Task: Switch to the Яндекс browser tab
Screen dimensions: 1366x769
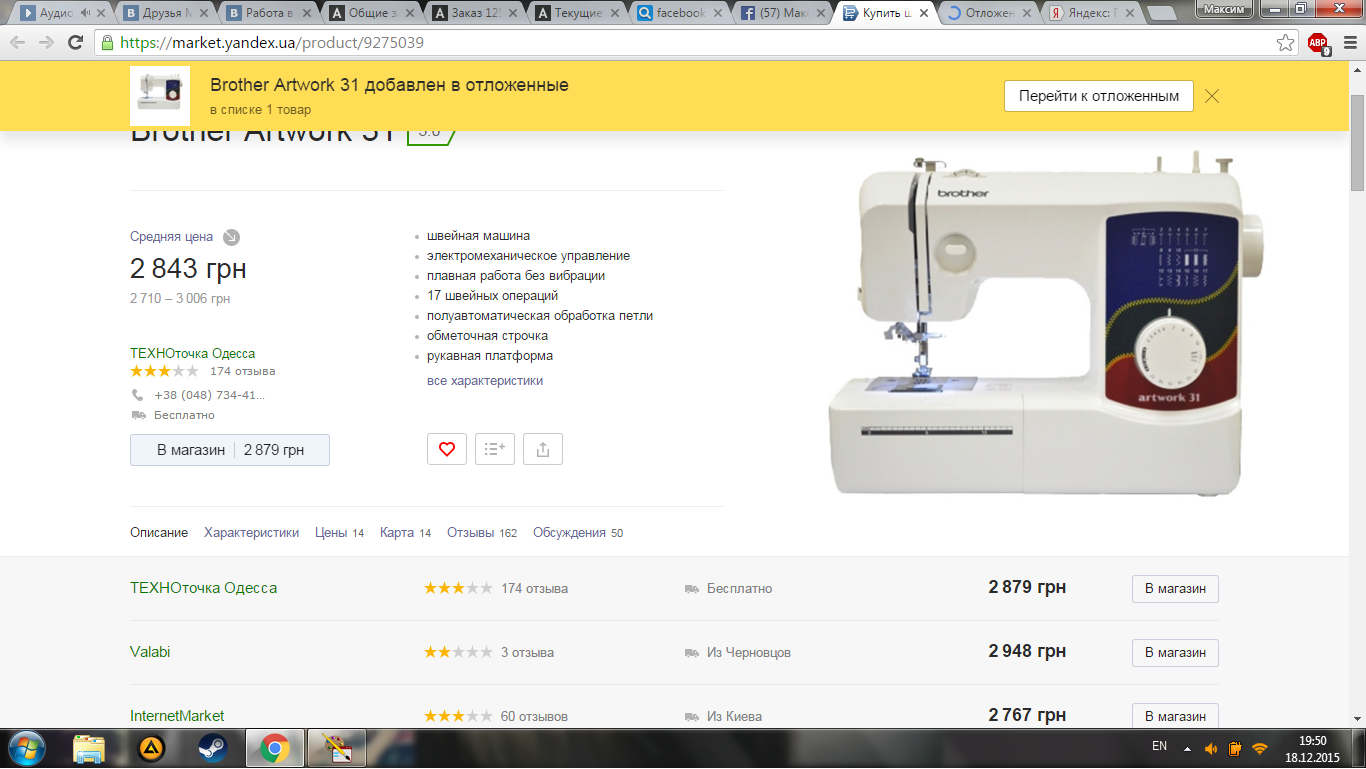Action: click(1090, 13)
